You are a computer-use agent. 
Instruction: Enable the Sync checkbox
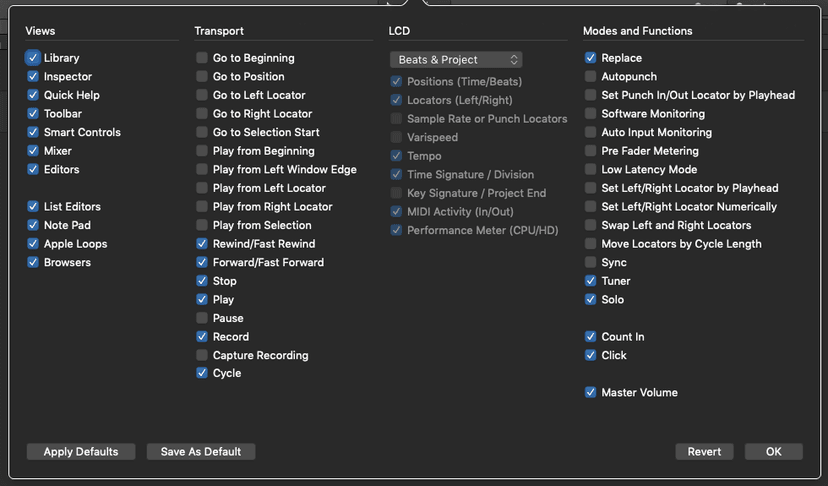(590, 262)
